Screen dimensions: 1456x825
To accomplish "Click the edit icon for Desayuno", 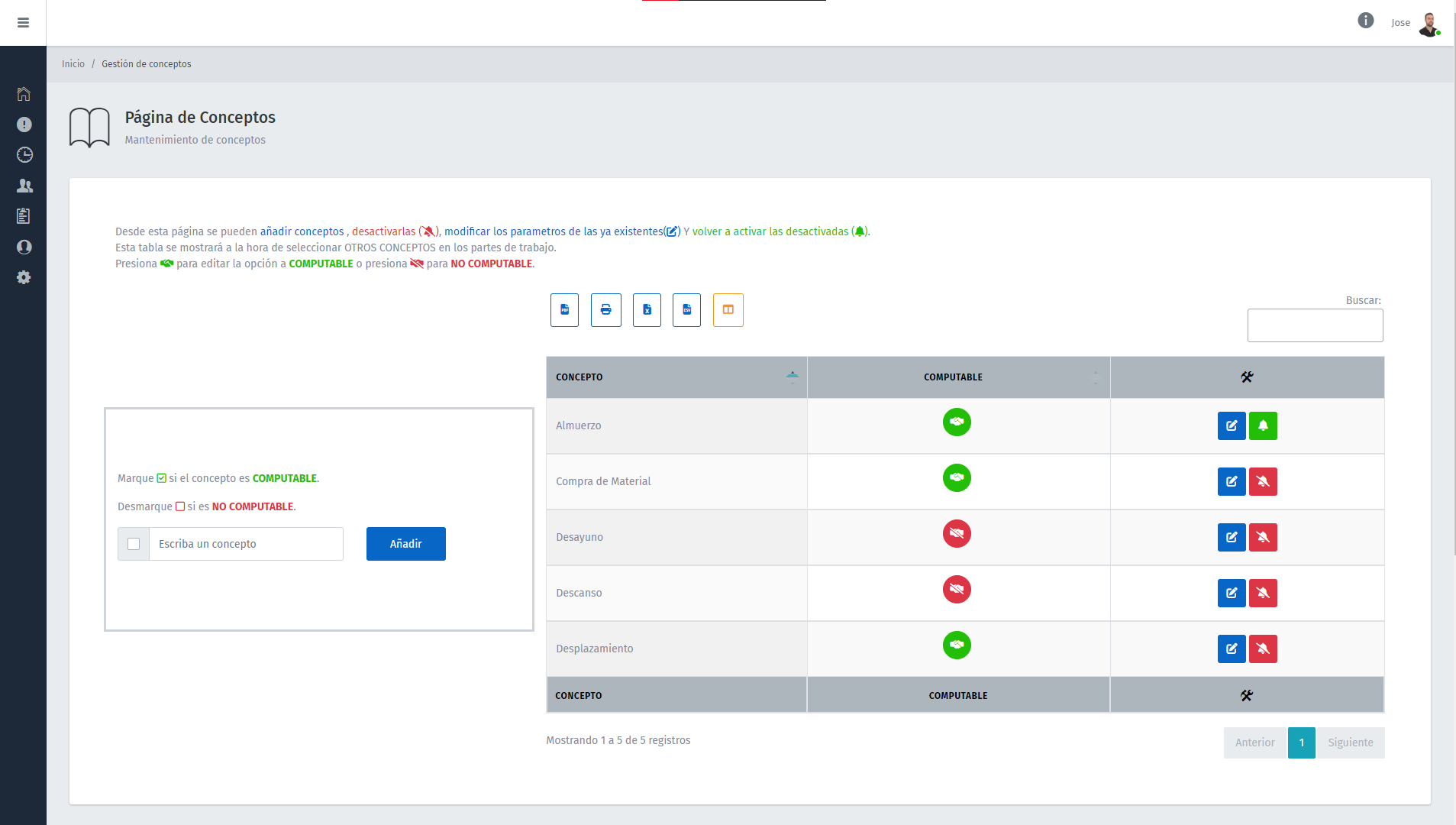I will pos(1231,537).
